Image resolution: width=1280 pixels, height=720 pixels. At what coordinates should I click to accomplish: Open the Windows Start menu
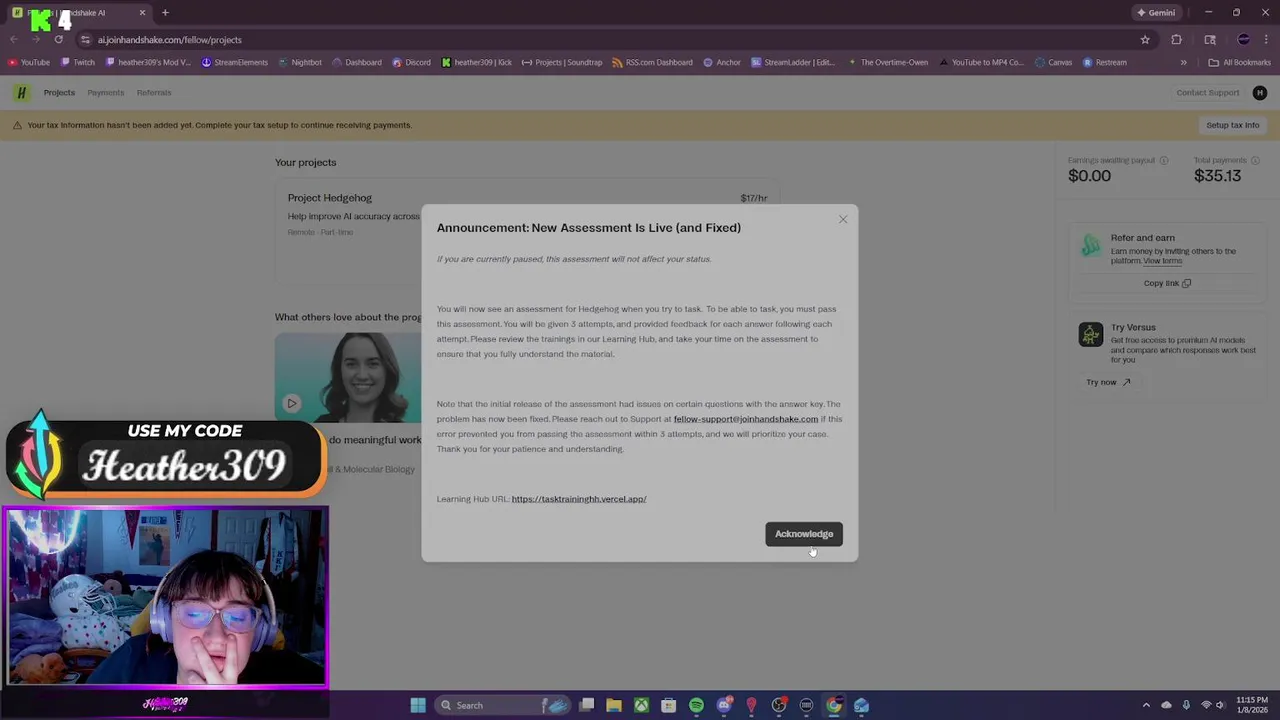pos(418,705)
